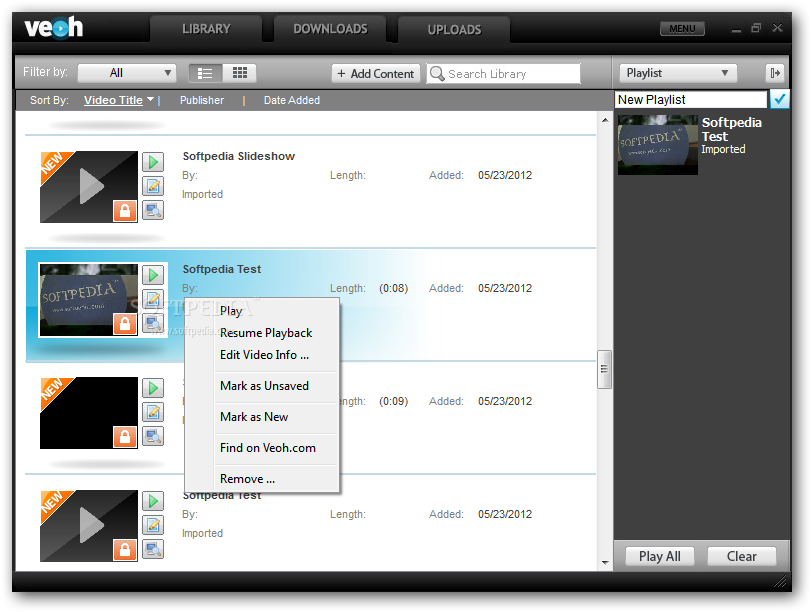
Task: Find similar icon for the 0:09 video
Action: pyautogui.click(x=153, y=436)
